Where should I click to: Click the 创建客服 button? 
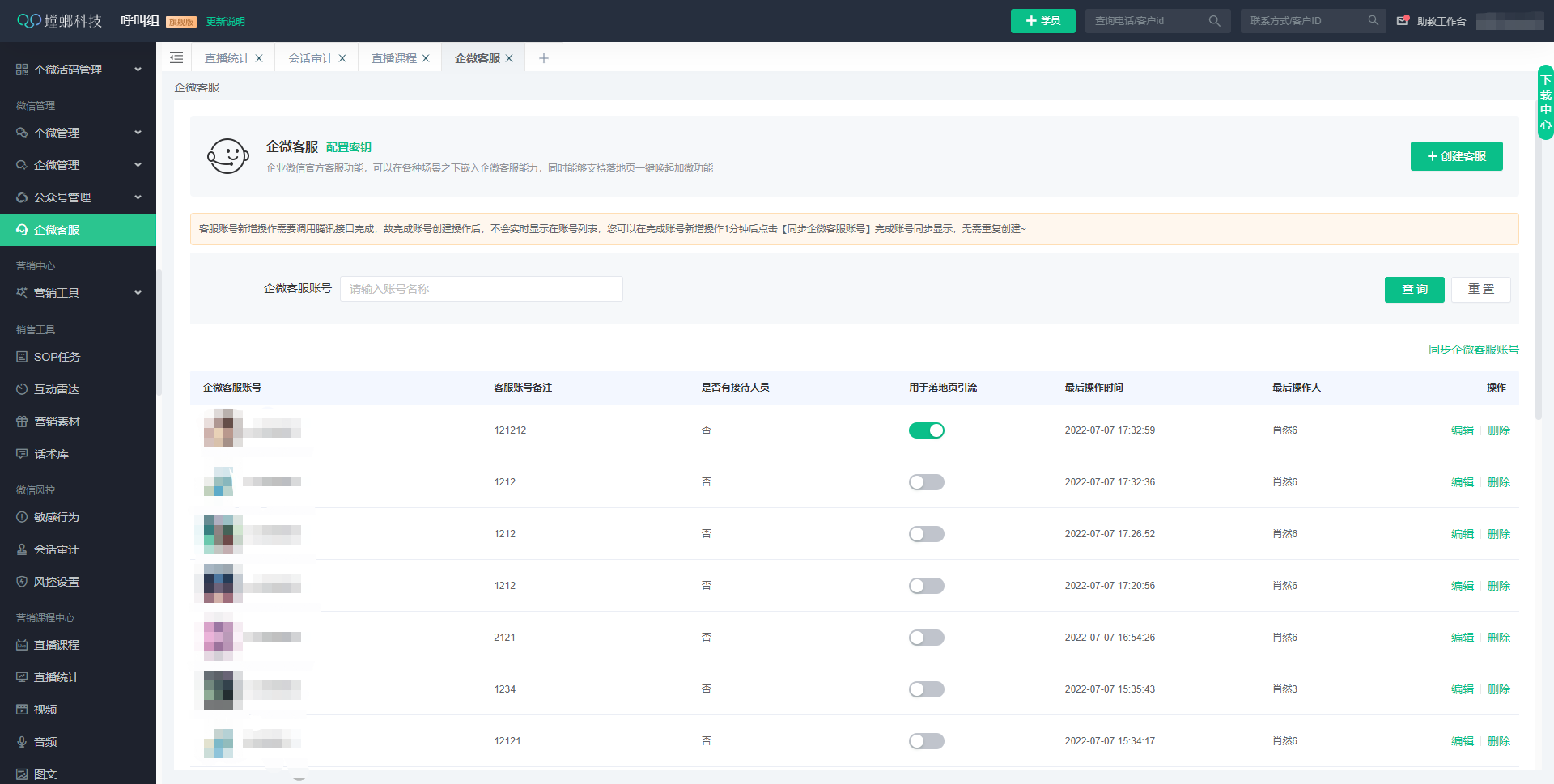pos(1456,156)
